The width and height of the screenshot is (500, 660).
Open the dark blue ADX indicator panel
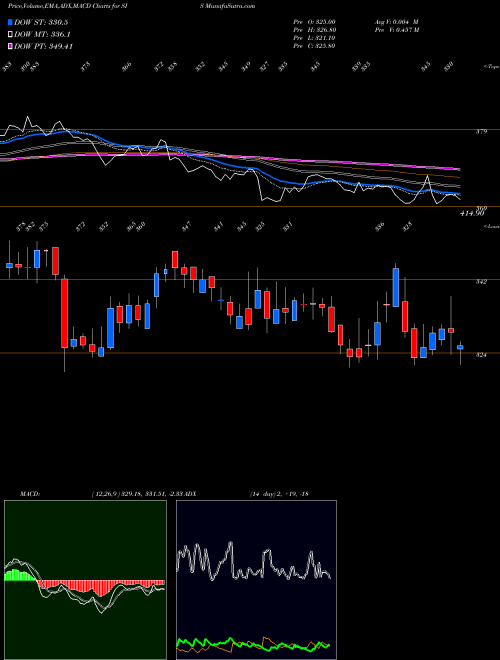click(x=256, y=580)
